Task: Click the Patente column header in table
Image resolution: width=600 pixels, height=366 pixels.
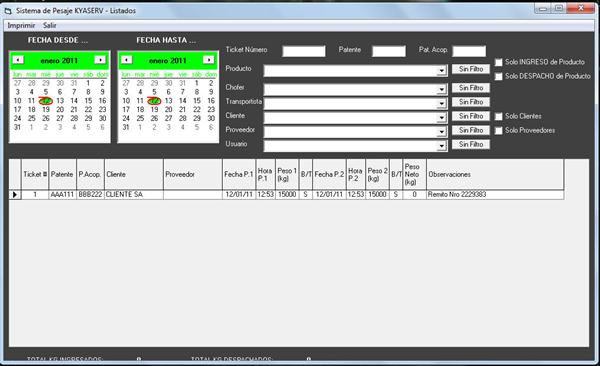Action: 62,174
